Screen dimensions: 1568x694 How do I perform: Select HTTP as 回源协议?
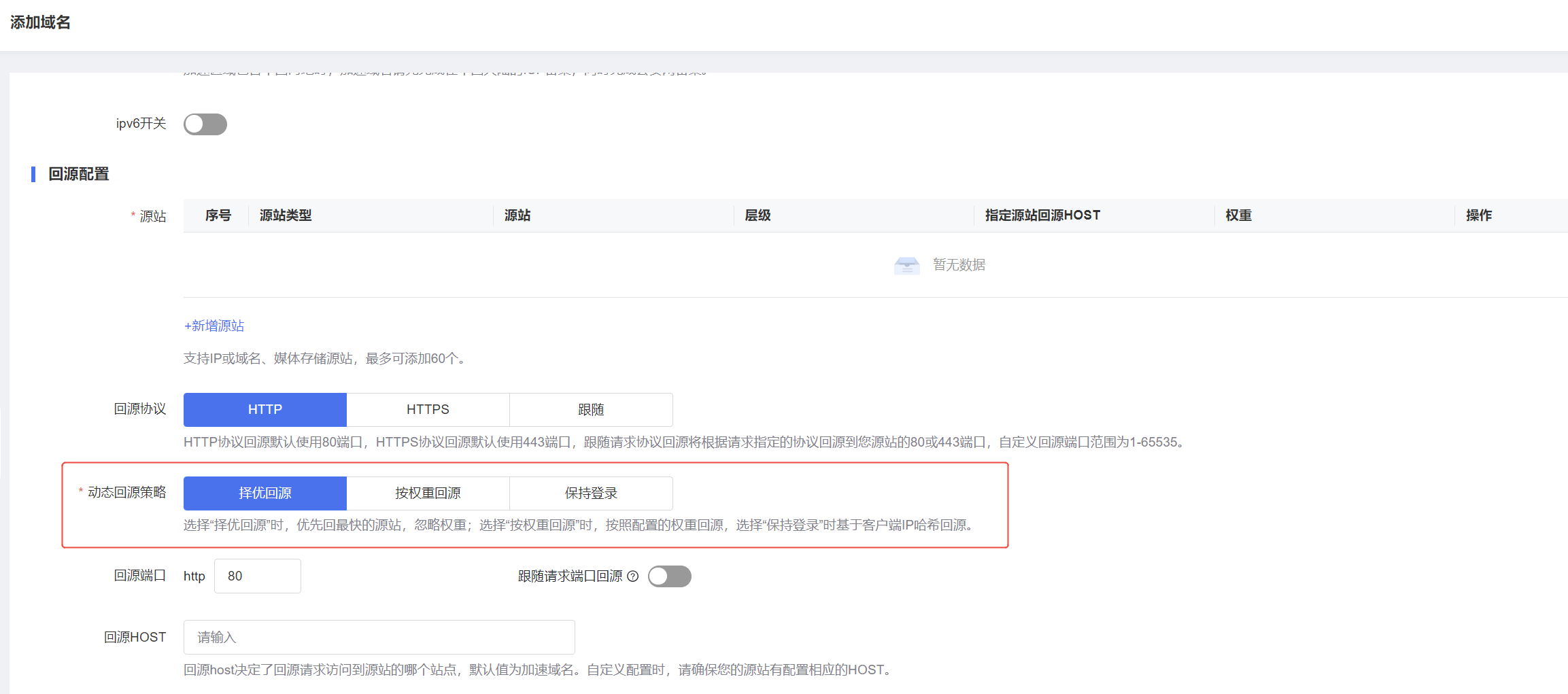(265, 410)
